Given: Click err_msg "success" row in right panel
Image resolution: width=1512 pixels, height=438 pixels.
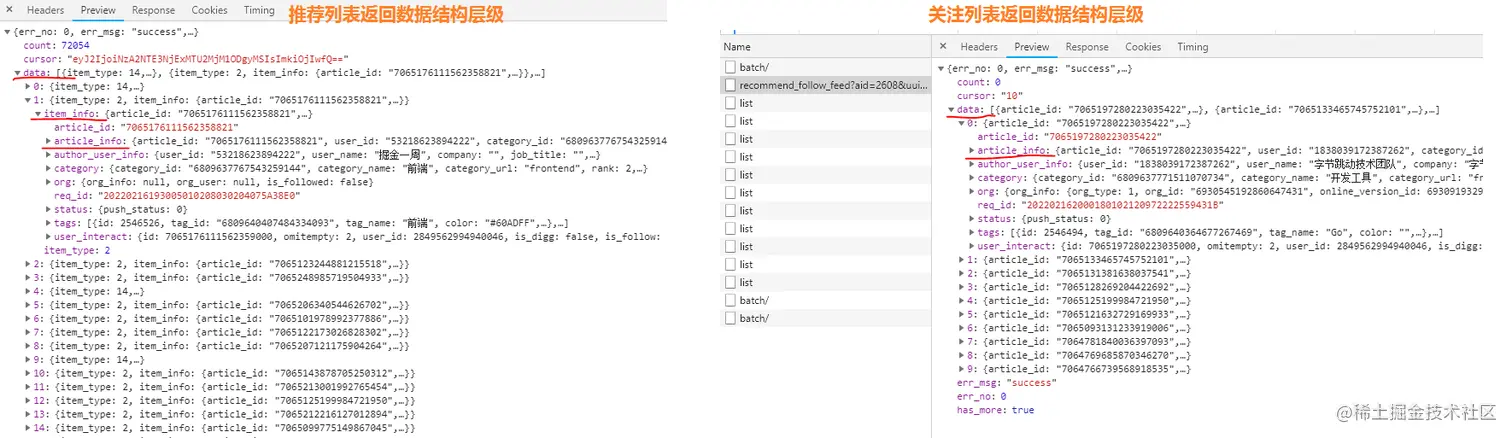Looking at the screenshot, I should tap(1005, 382).
